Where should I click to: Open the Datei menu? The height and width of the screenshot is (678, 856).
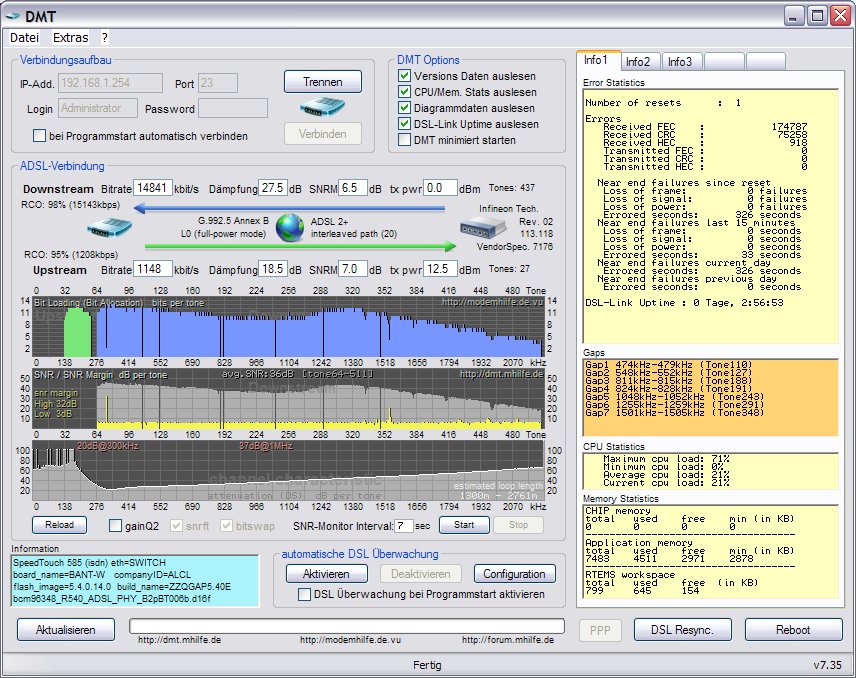(24, 37)
